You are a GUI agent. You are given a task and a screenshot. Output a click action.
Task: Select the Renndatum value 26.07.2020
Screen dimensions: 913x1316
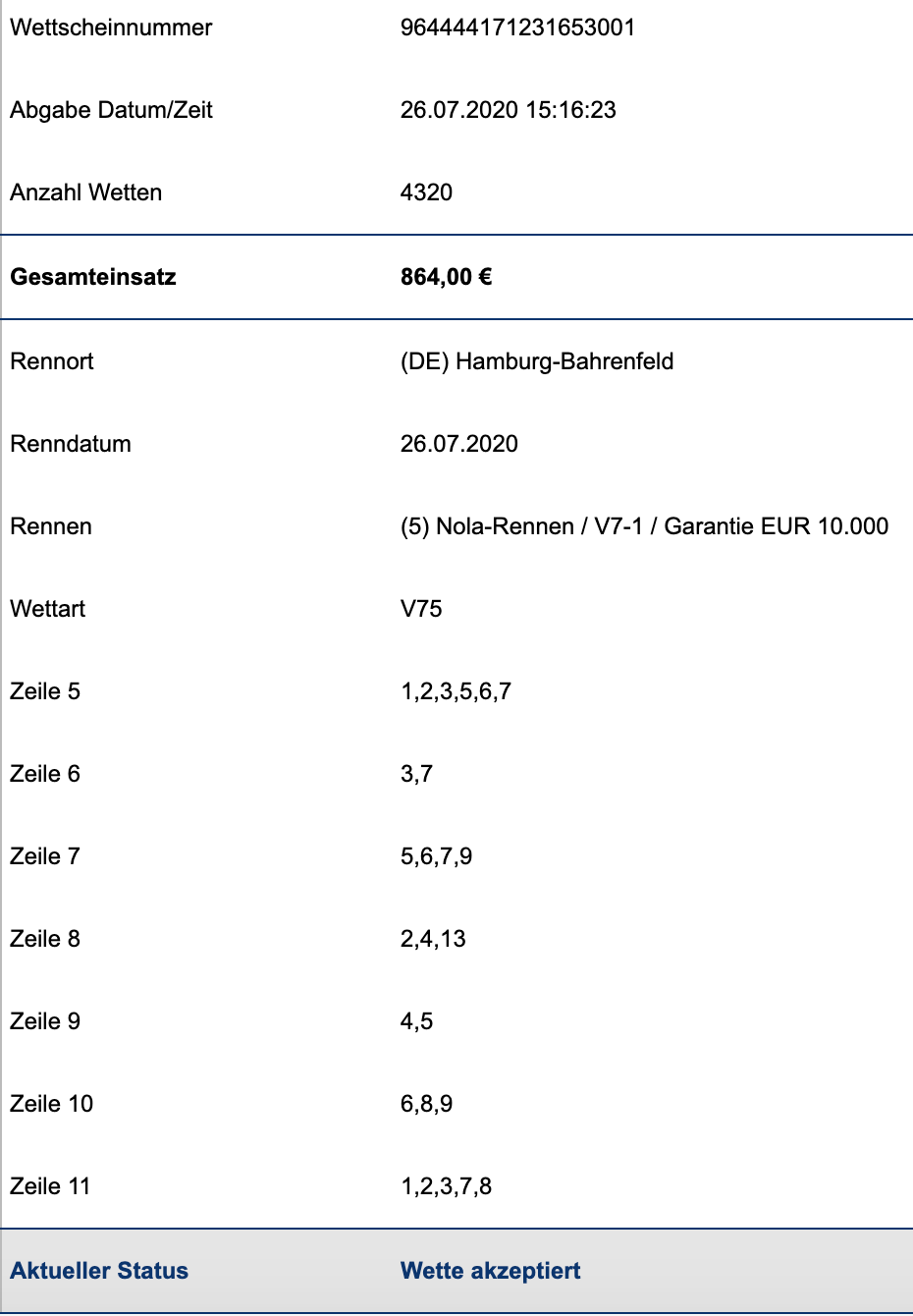click(x=458, y=444)
